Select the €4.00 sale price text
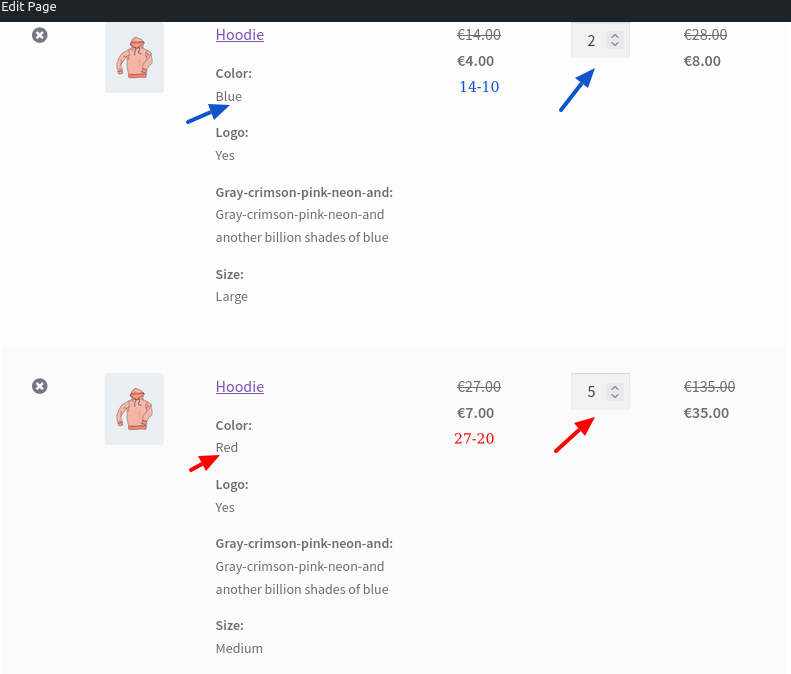The height and width of the screenshot is (674, 791). (475, 61)
